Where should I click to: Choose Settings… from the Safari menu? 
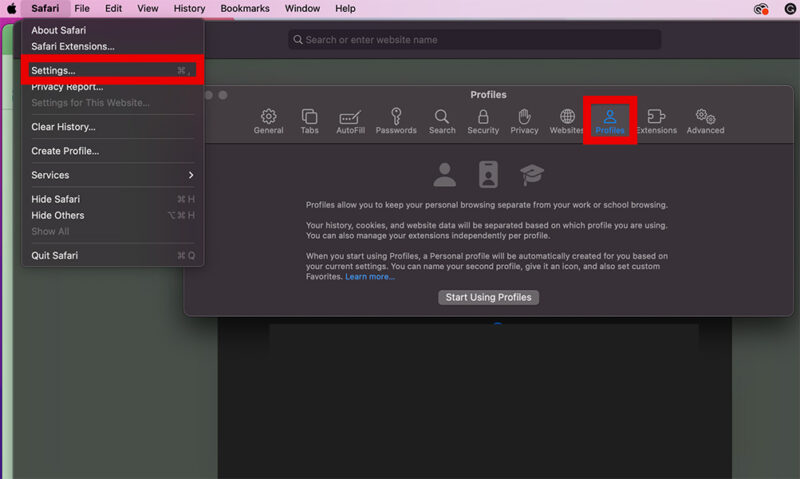point(112,70)
